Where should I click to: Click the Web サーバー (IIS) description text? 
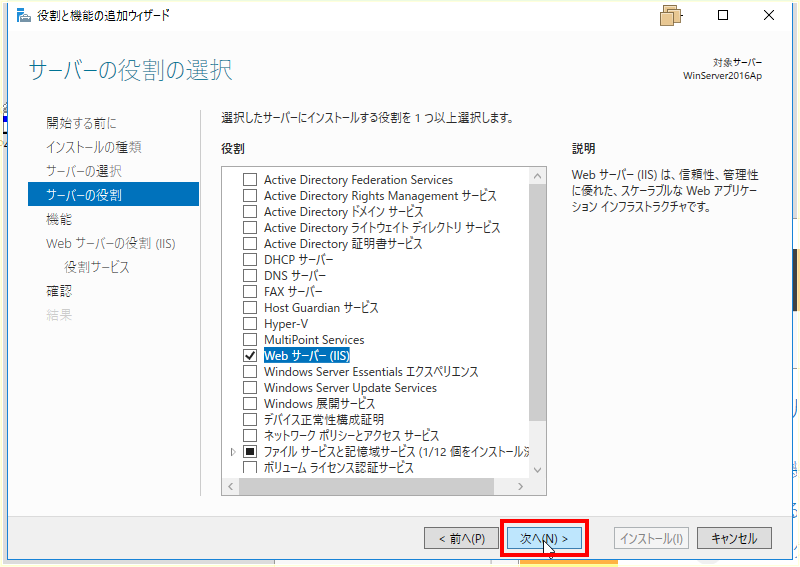coord(665,191)
